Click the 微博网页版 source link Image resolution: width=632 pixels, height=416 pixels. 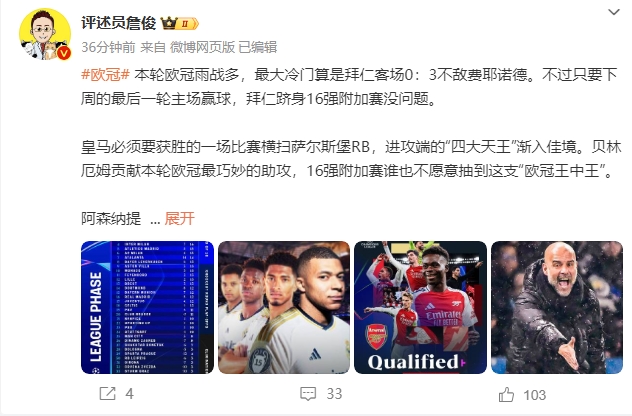202,47
